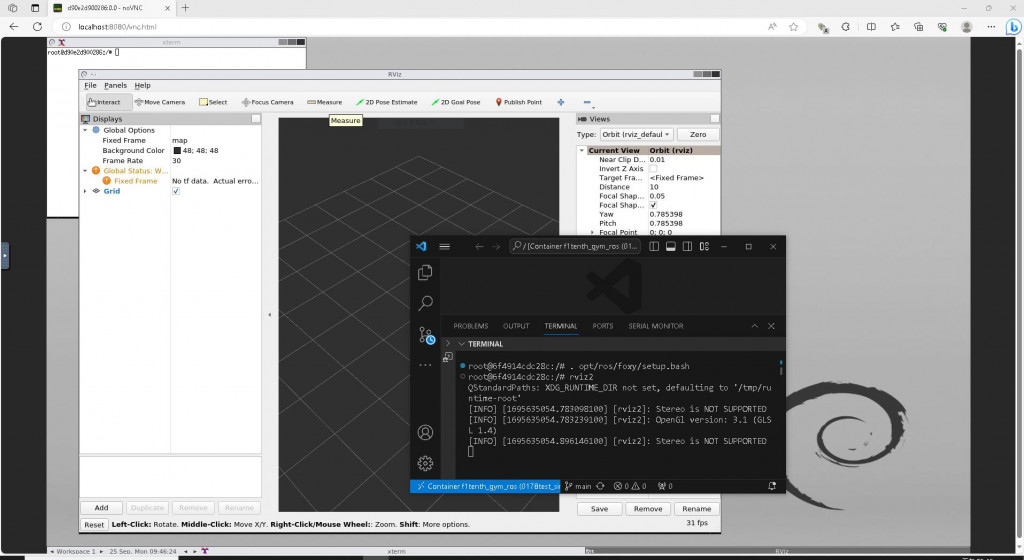The height and width of the screenshot is (560, 1024).
Task: Add page to browser favorites star
Action: tap(793, 27)
